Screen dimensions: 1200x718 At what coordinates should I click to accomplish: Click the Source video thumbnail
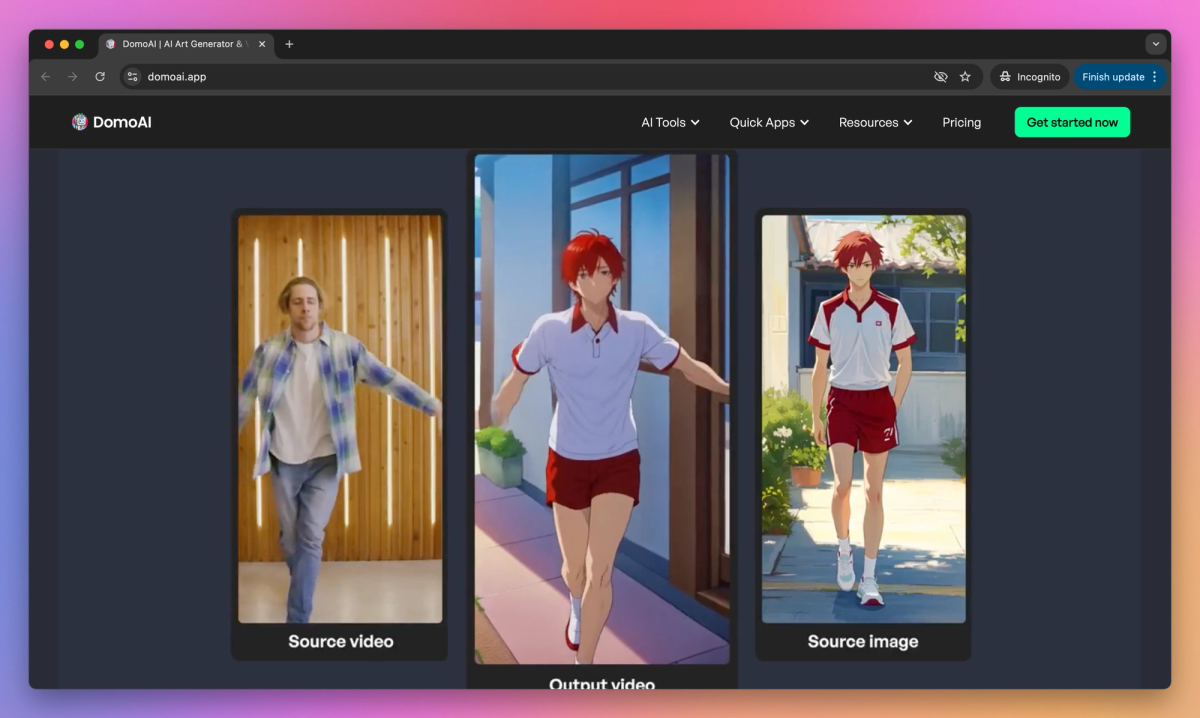click(340, 418)
